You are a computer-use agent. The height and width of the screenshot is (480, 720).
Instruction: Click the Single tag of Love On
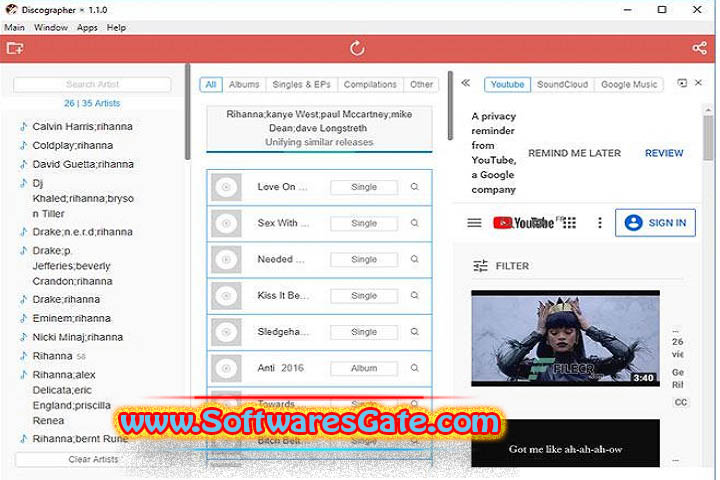tap(364, 187)
